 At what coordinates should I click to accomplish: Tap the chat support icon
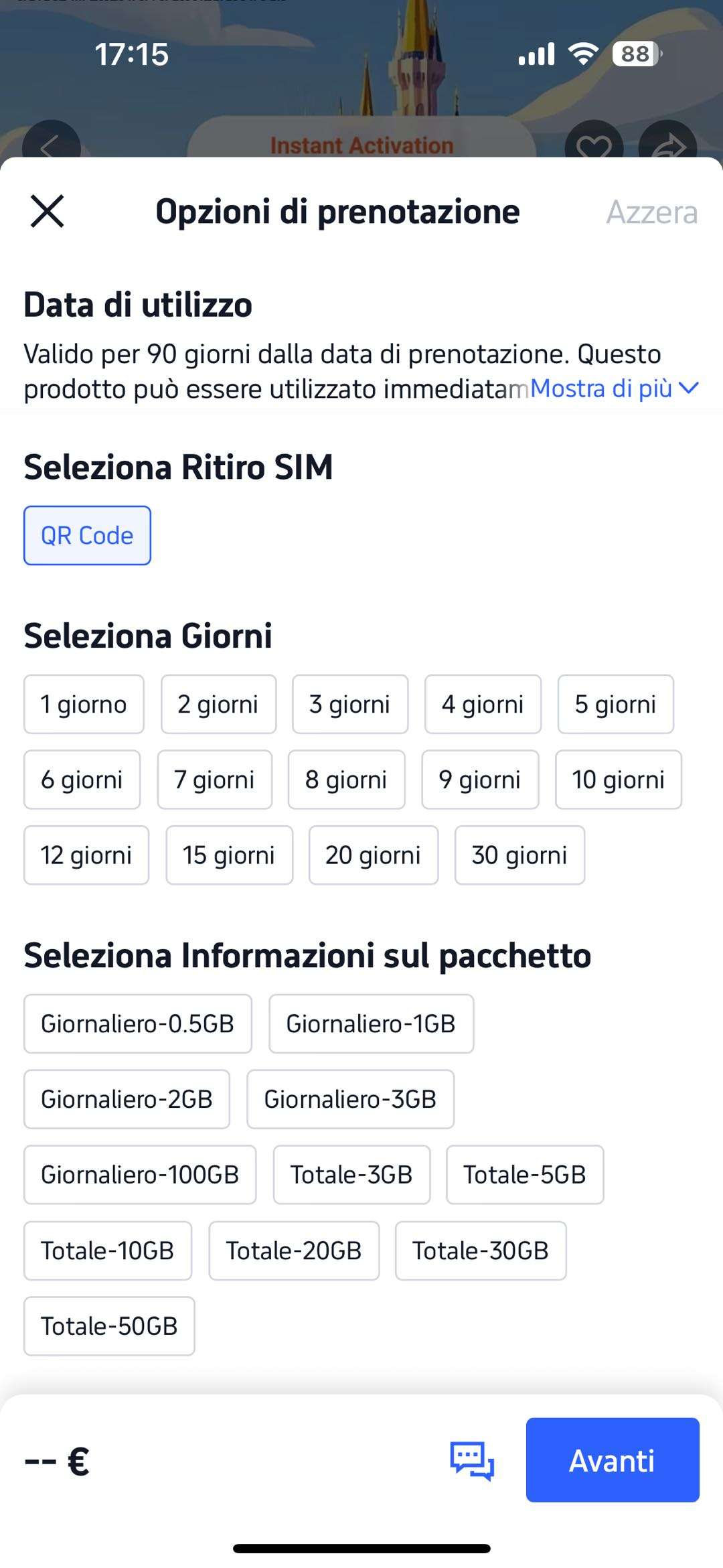tap(472, 1460)
